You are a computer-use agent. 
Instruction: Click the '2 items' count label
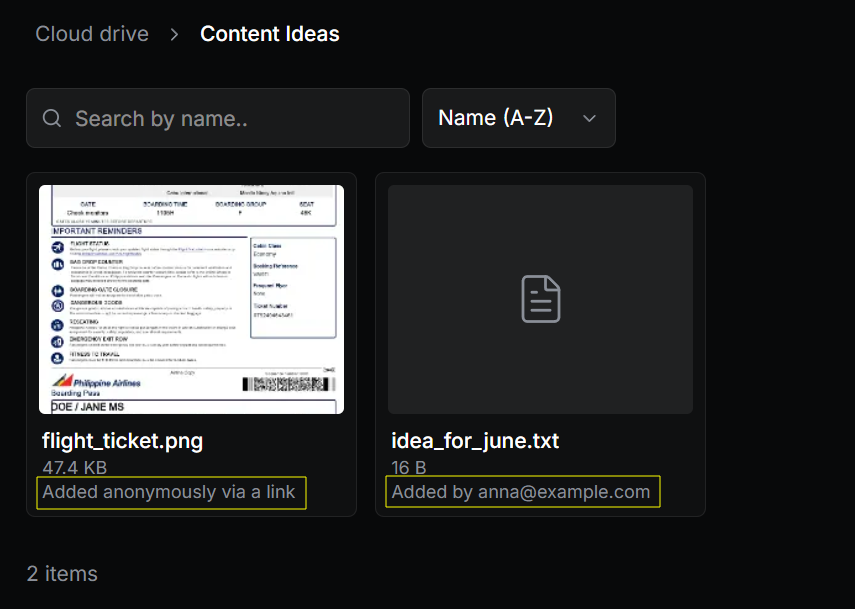point(62,574)
